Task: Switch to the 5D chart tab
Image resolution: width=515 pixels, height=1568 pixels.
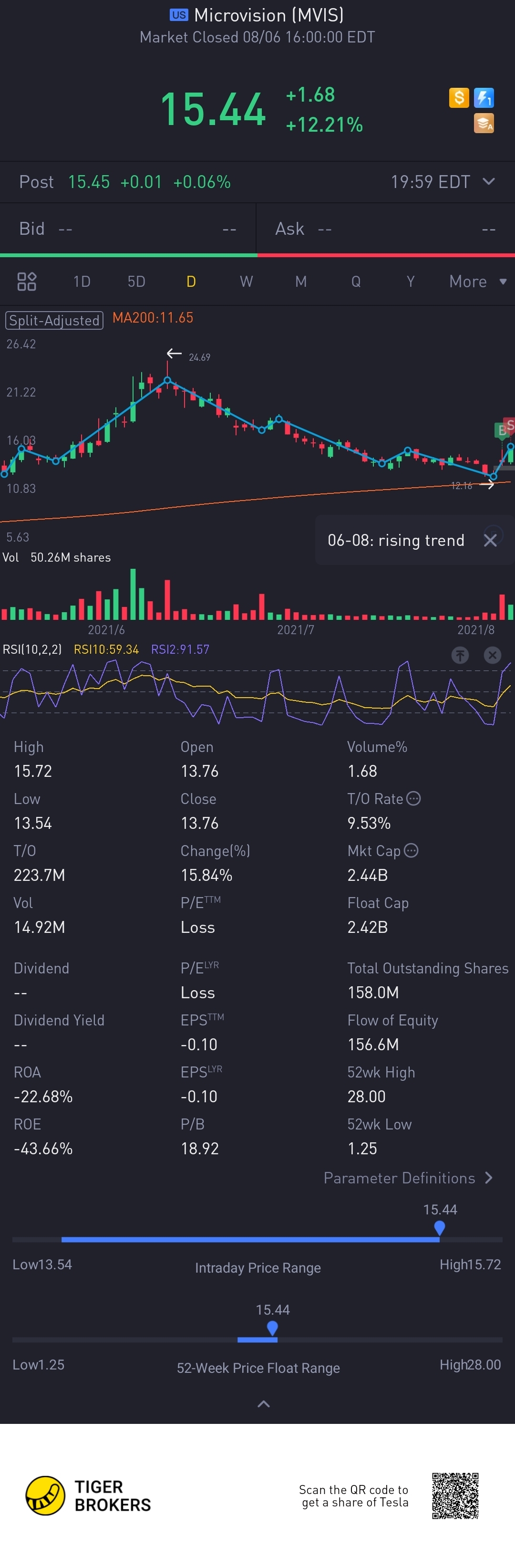Action: (x=136, y=281)
